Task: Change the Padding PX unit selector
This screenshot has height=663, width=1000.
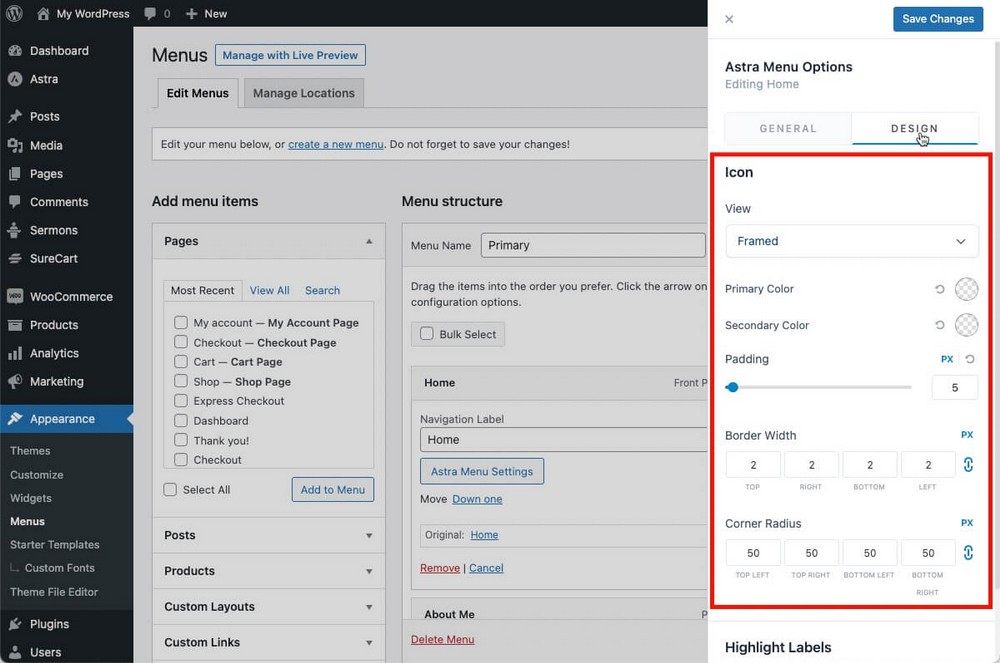Action: 947,359
